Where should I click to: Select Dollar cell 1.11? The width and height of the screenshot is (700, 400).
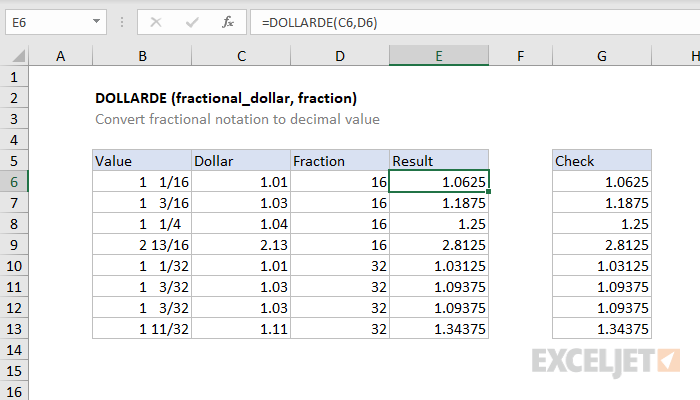click(241, 329)
